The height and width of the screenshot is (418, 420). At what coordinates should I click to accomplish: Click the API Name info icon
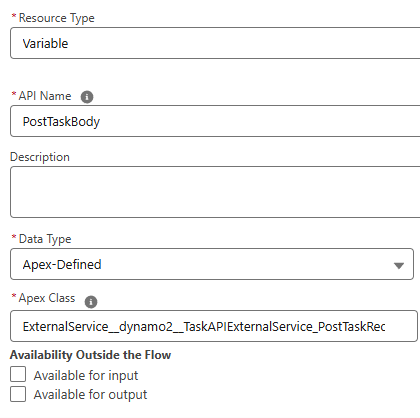pyautogui.click(x=87, y=97)
